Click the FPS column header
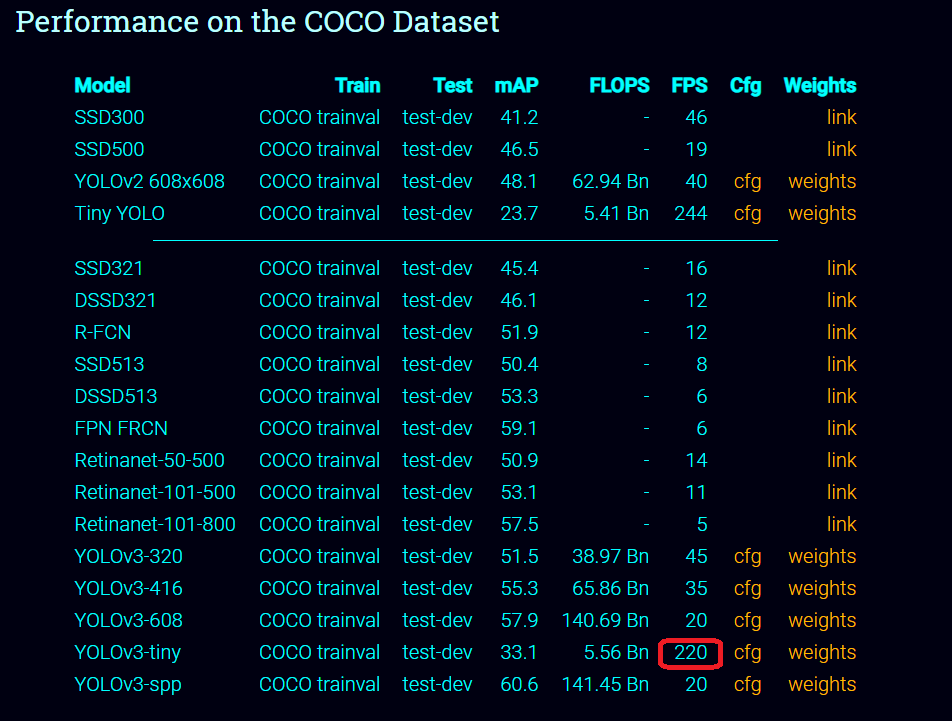This screenshot has height=721, width=952. [689, 86]
